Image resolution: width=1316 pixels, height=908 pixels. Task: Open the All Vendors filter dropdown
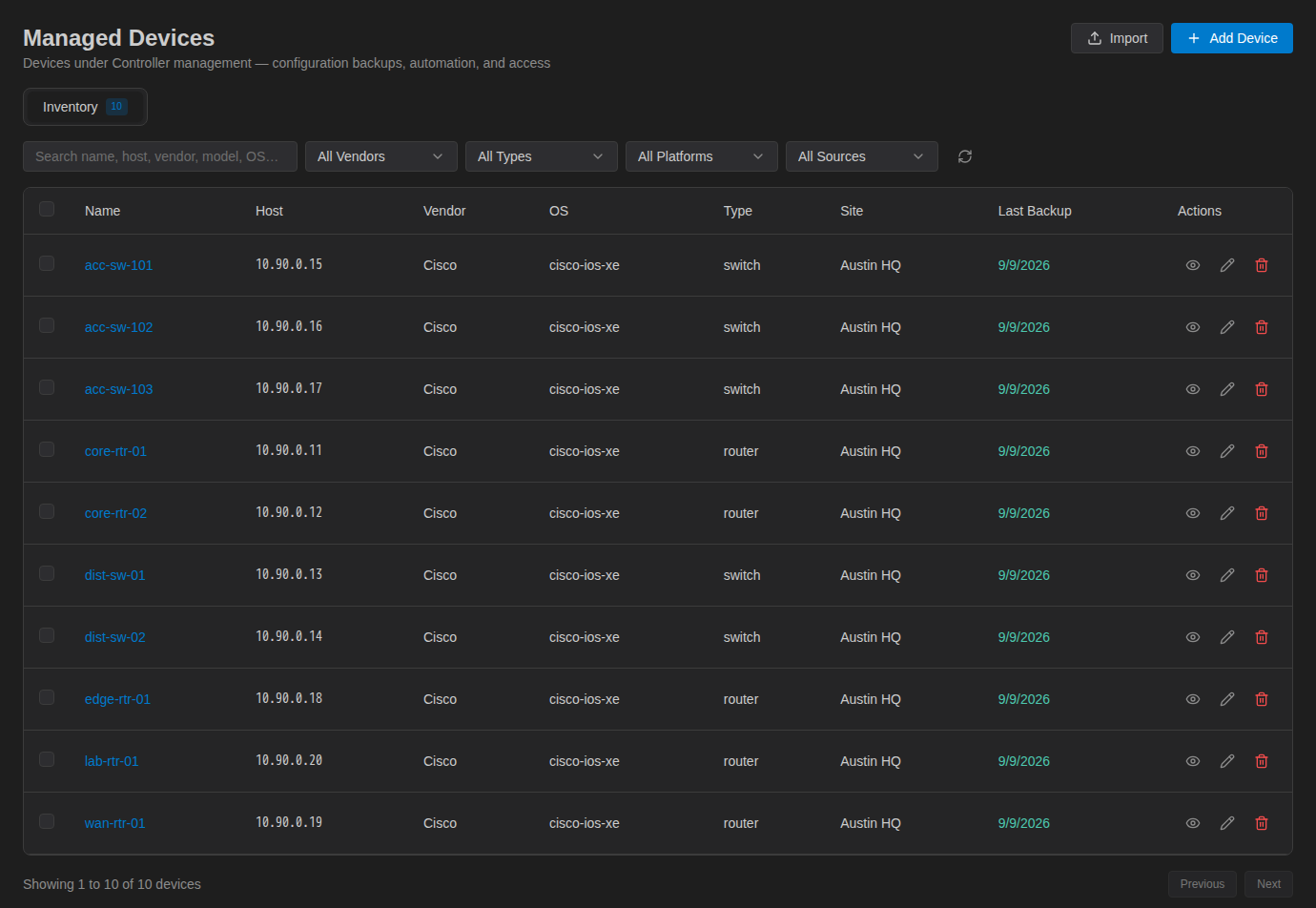(x=381, y=156)
